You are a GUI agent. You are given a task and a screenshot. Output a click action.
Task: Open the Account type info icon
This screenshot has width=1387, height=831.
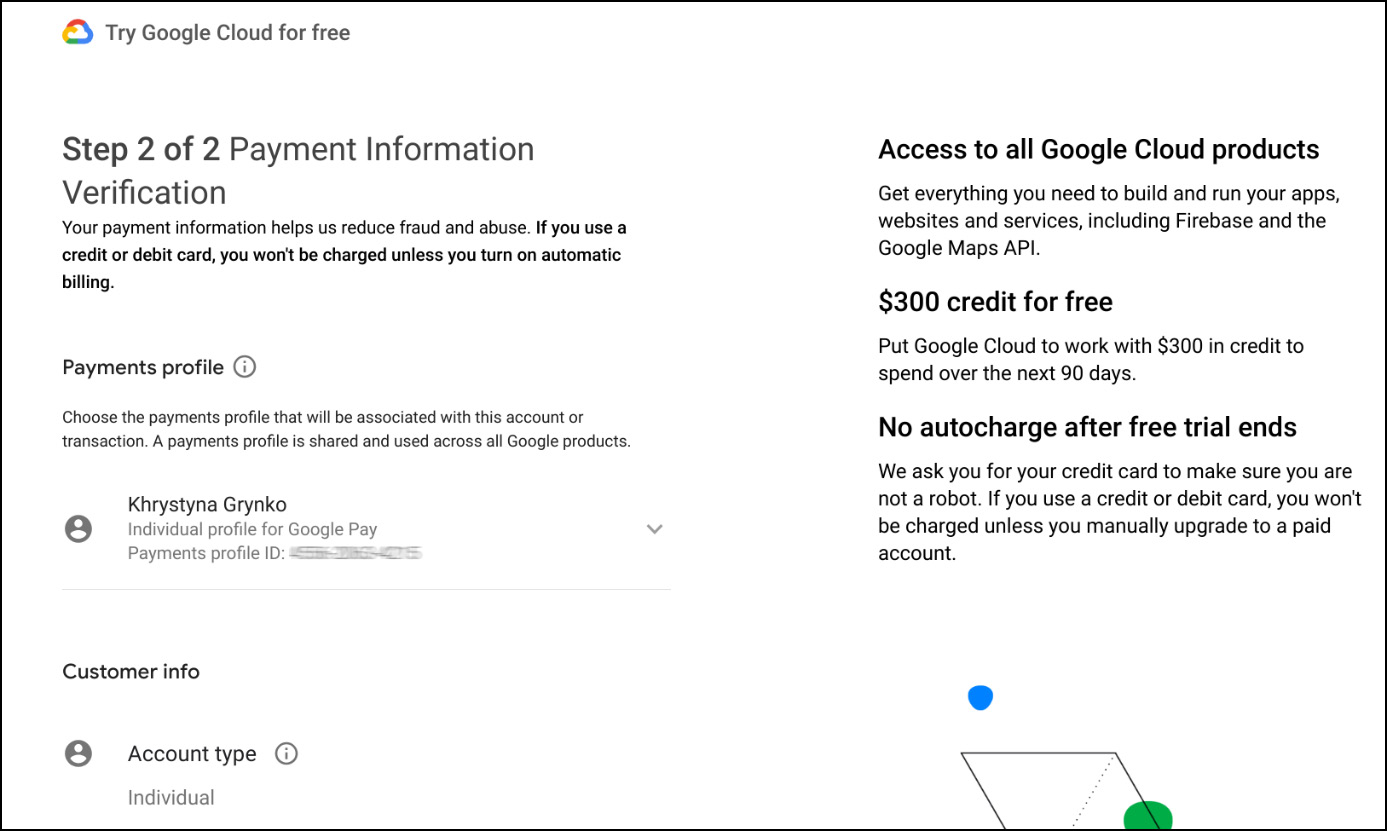click(x=286, y=754)
